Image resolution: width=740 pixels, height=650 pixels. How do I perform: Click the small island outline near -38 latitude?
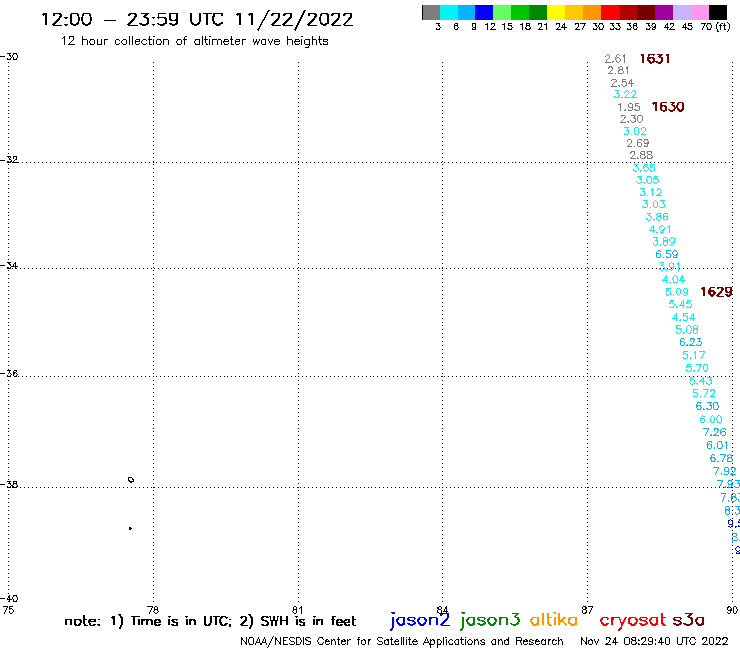[131, 480]
